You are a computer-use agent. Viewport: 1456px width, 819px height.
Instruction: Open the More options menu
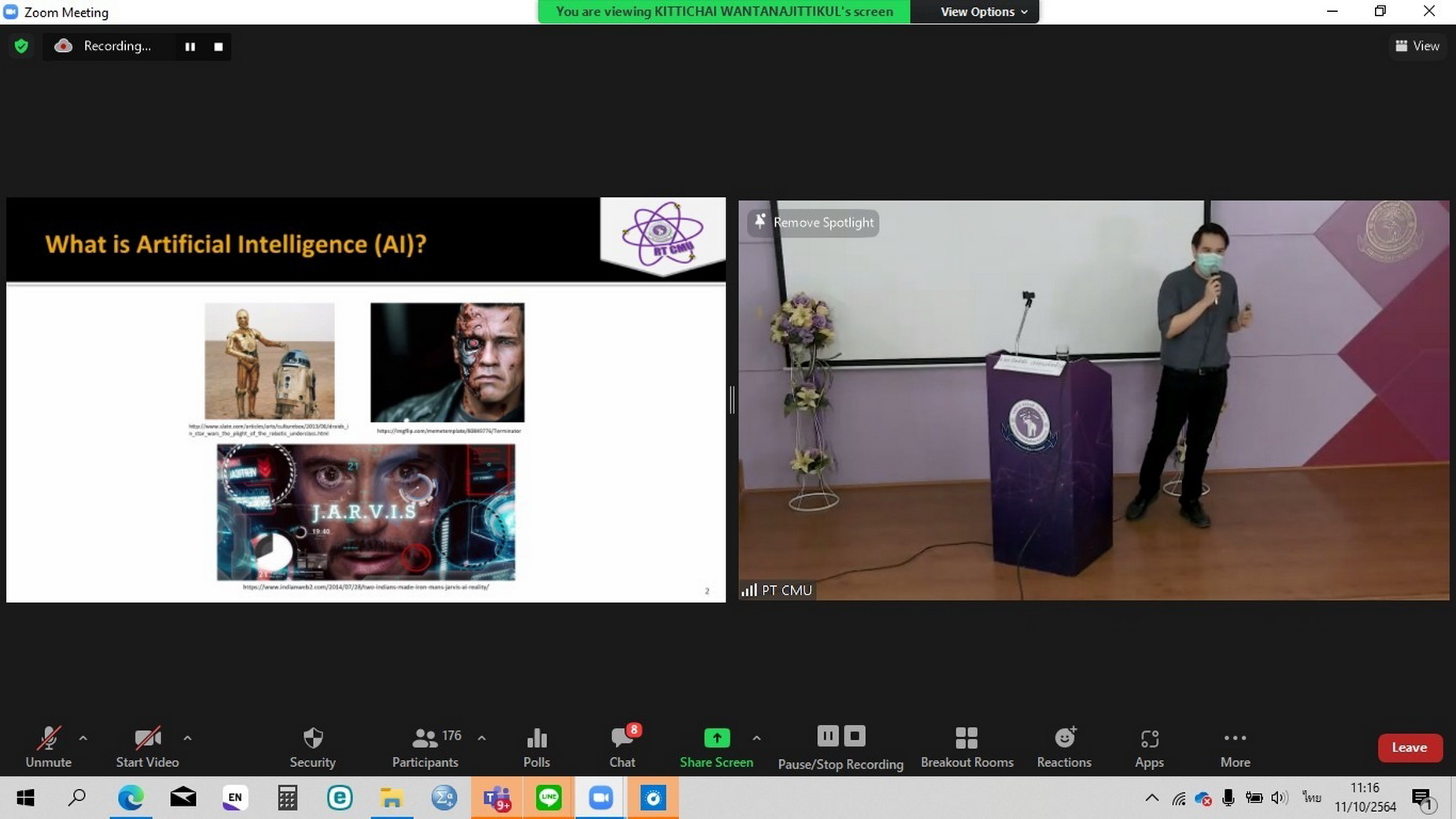pos(1235,747)
